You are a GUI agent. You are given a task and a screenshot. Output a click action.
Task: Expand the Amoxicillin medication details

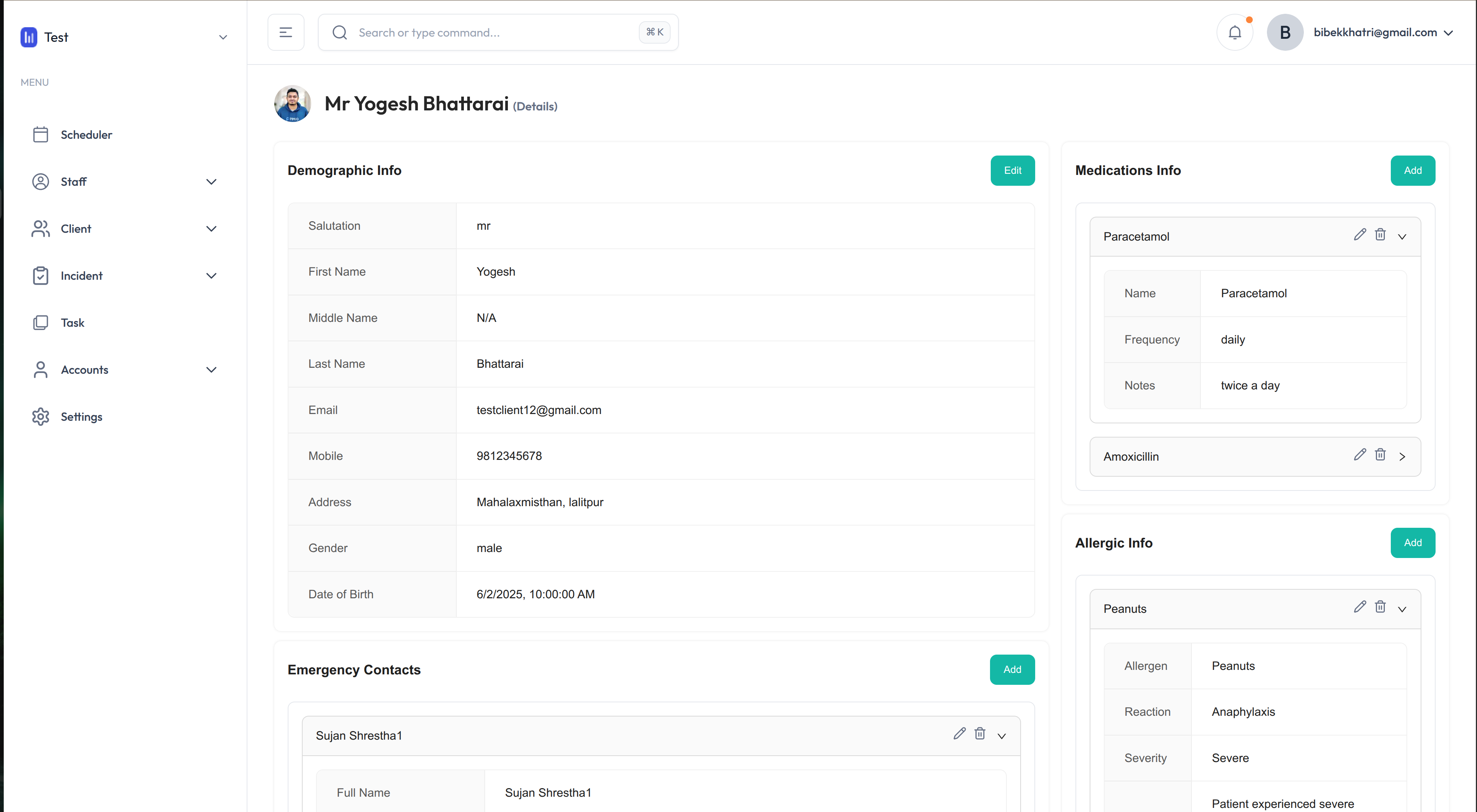pos(1402,457)
